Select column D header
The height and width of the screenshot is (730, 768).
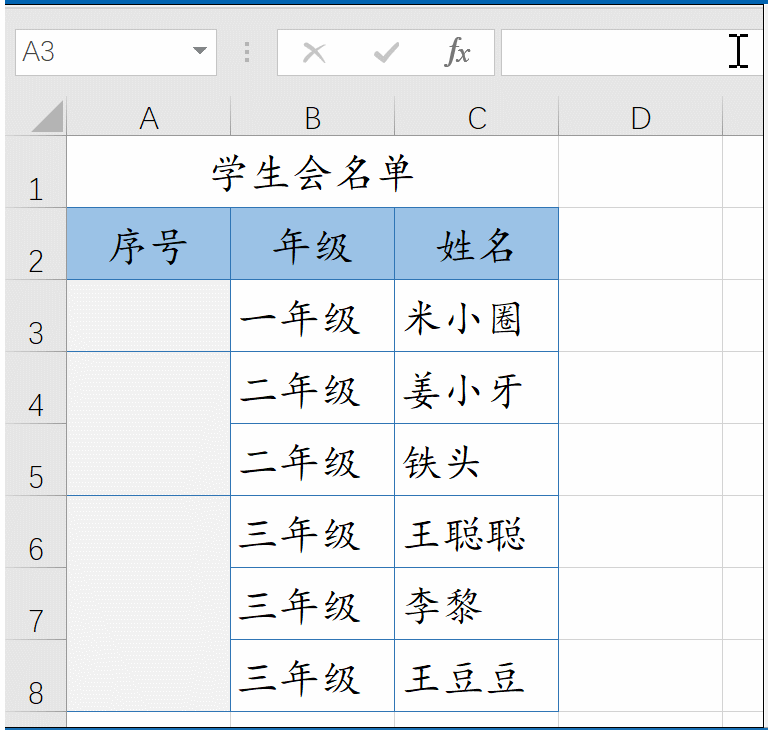pos(641,118)
